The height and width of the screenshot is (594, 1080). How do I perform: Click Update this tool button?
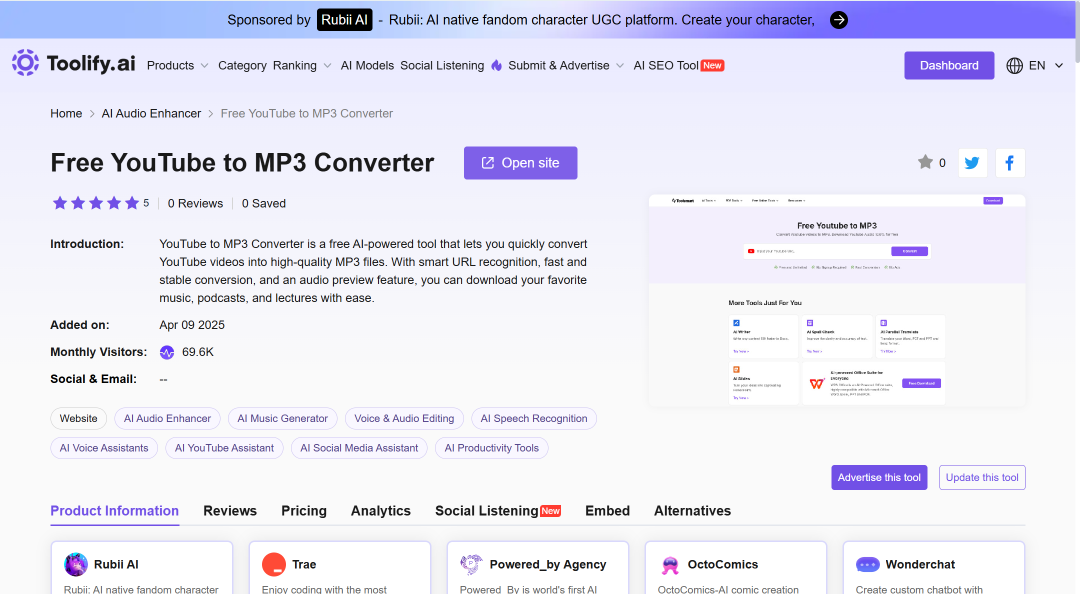[x=982, y=478]
